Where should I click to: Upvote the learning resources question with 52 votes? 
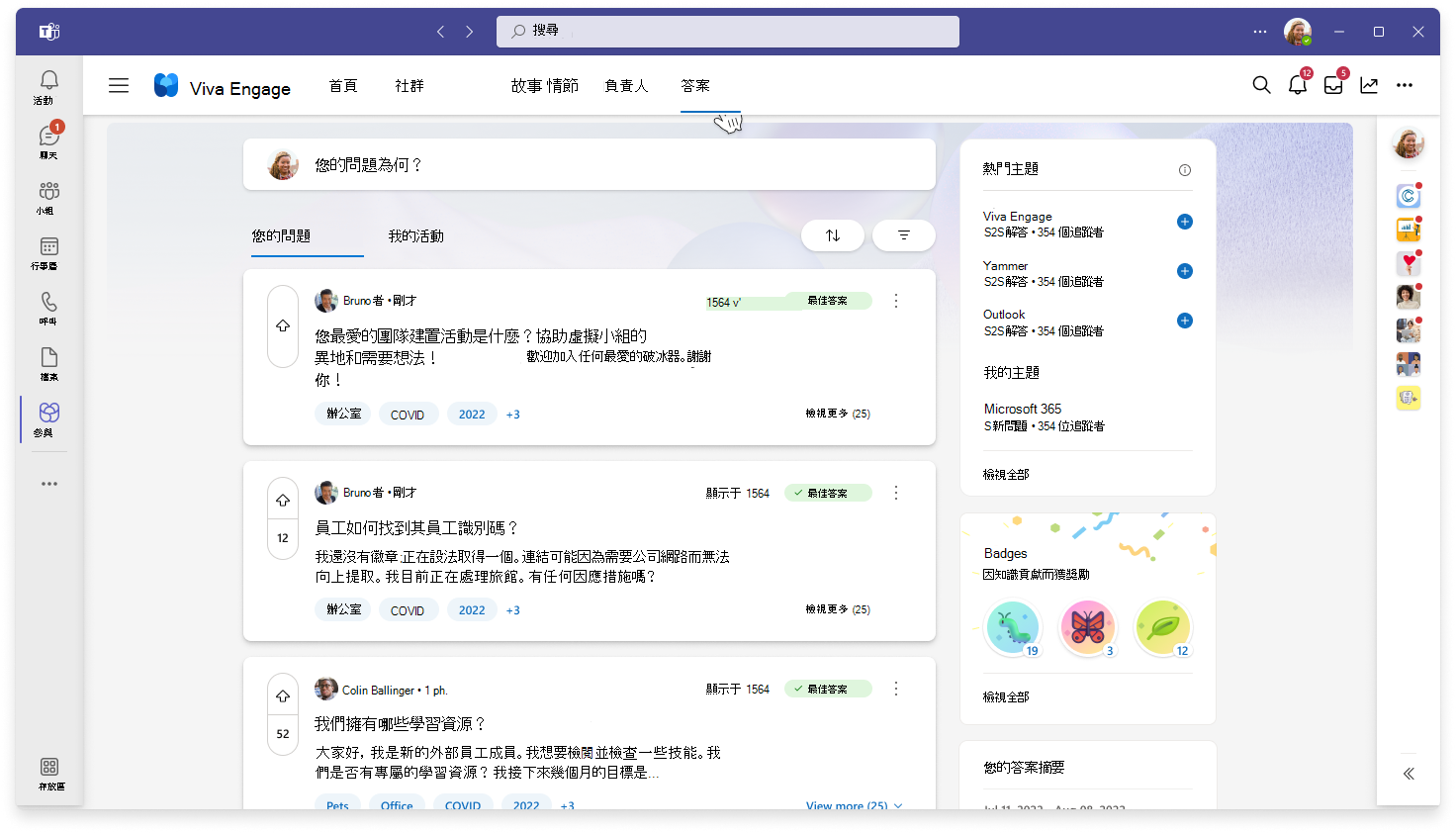click(283, 696)
